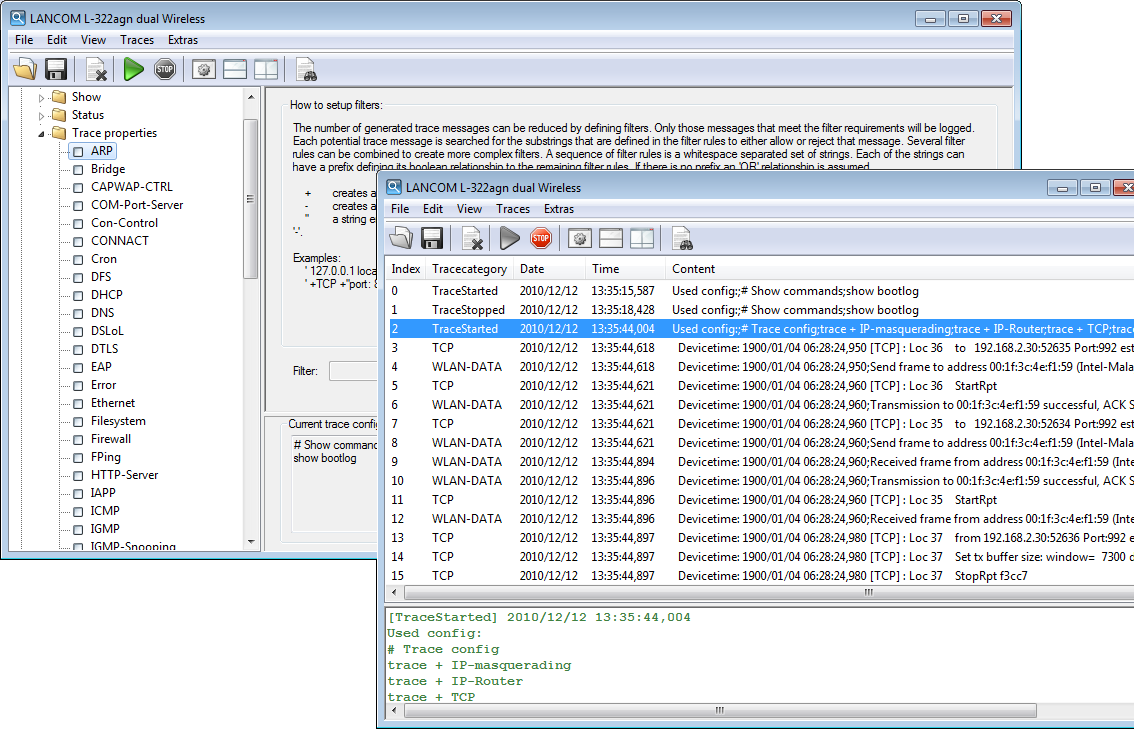Click the red Stop icon in front window
The height and width of the screenshot is (729, 1134).
coord(540,238)
